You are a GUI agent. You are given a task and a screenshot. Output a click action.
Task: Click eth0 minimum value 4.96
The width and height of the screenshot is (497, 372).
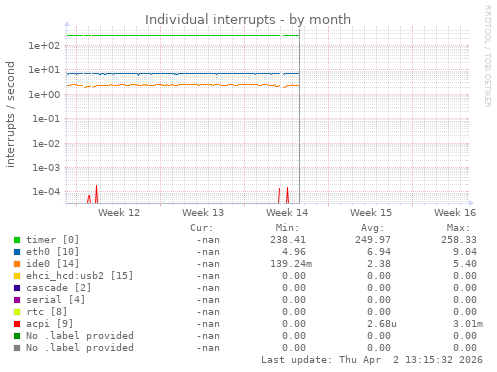click(294, 252)
